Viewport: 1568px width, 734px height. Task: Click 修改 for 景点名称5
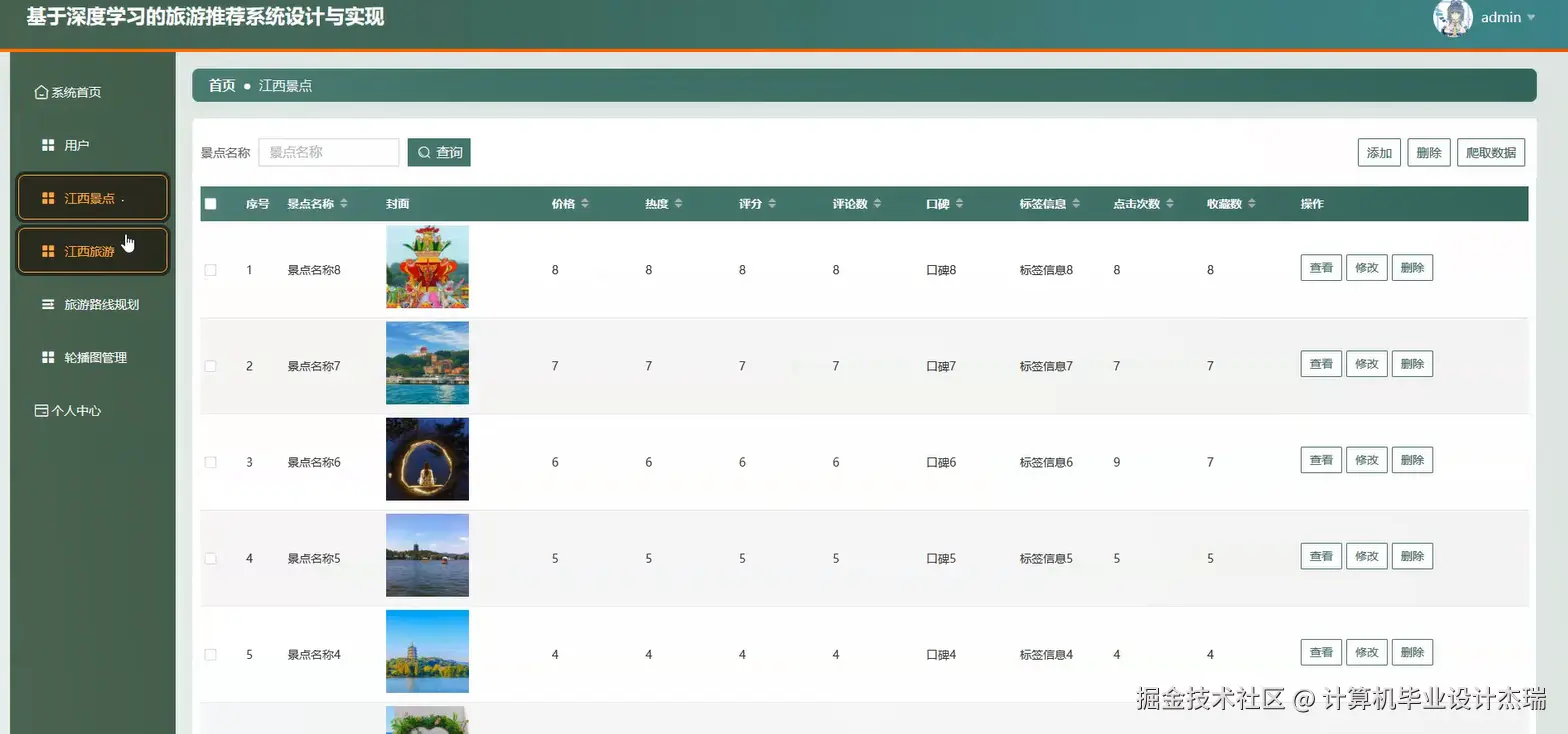click(1367, 556)
